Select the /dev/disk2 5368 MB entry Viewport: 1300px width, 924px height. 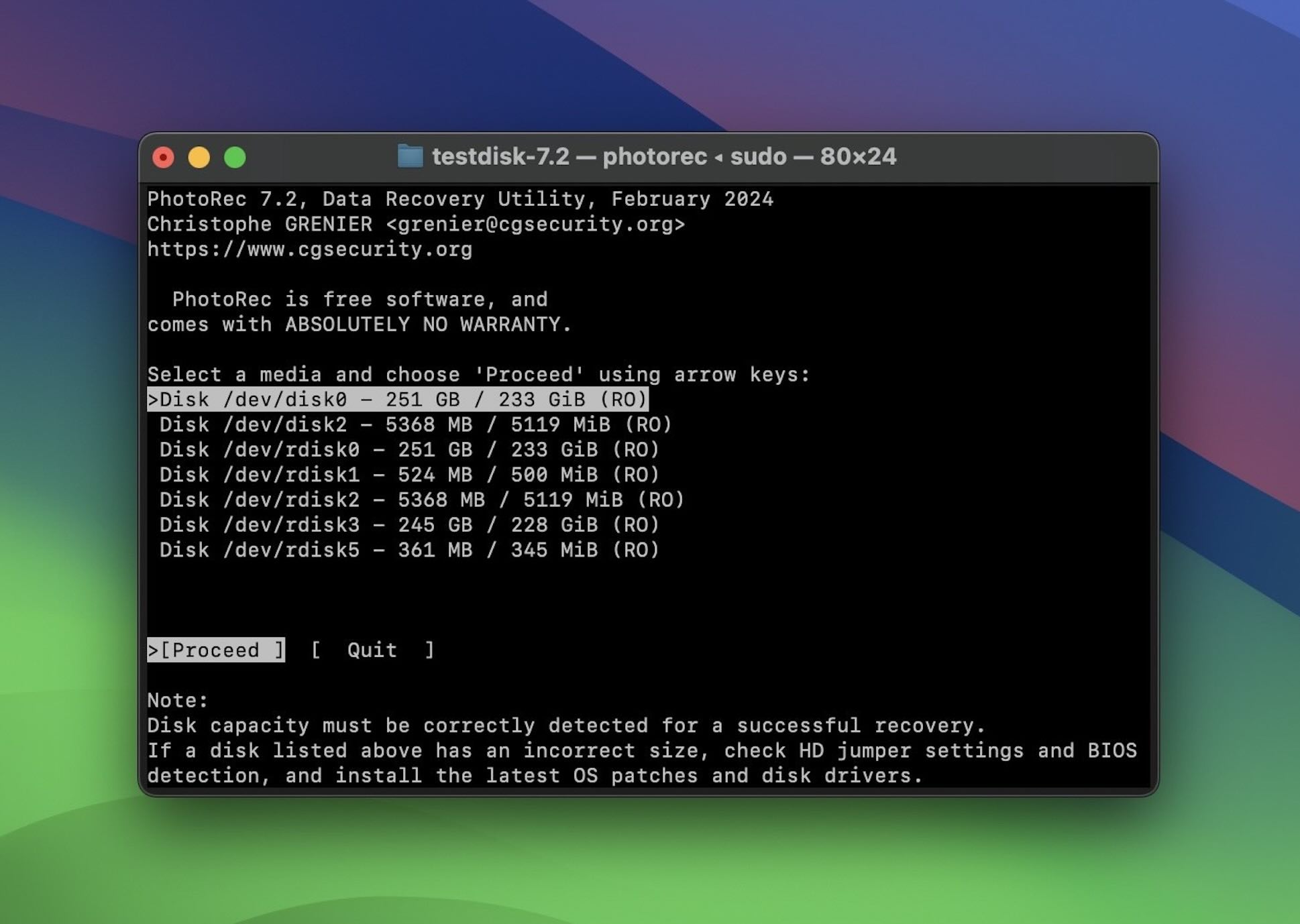(x=415, y=424)
